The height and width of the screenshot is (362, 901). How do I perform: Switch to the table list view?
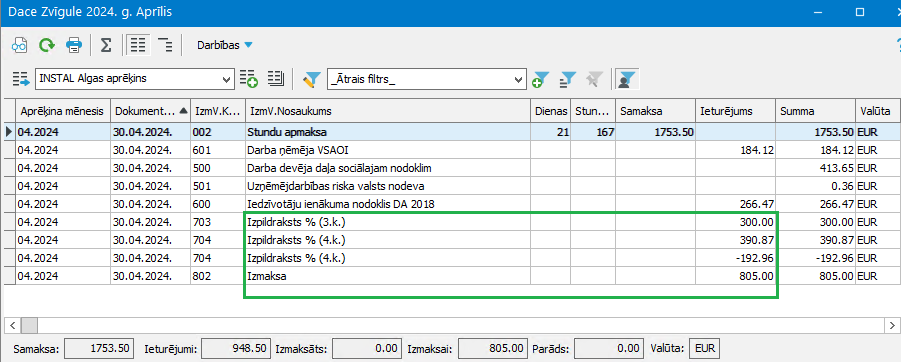coord(138,45)
